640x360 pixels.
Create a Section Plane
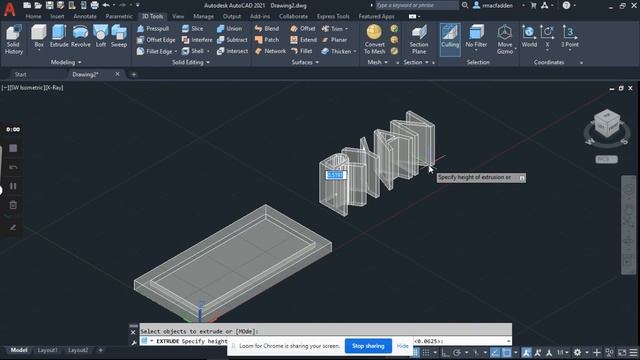[x=419, y=40]
